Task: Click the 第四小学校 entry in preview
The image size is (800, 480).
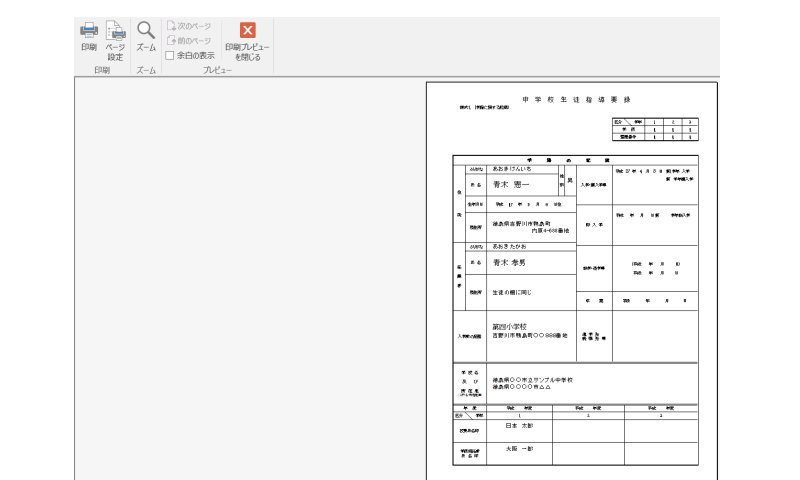Action: [x=509, y=327]
